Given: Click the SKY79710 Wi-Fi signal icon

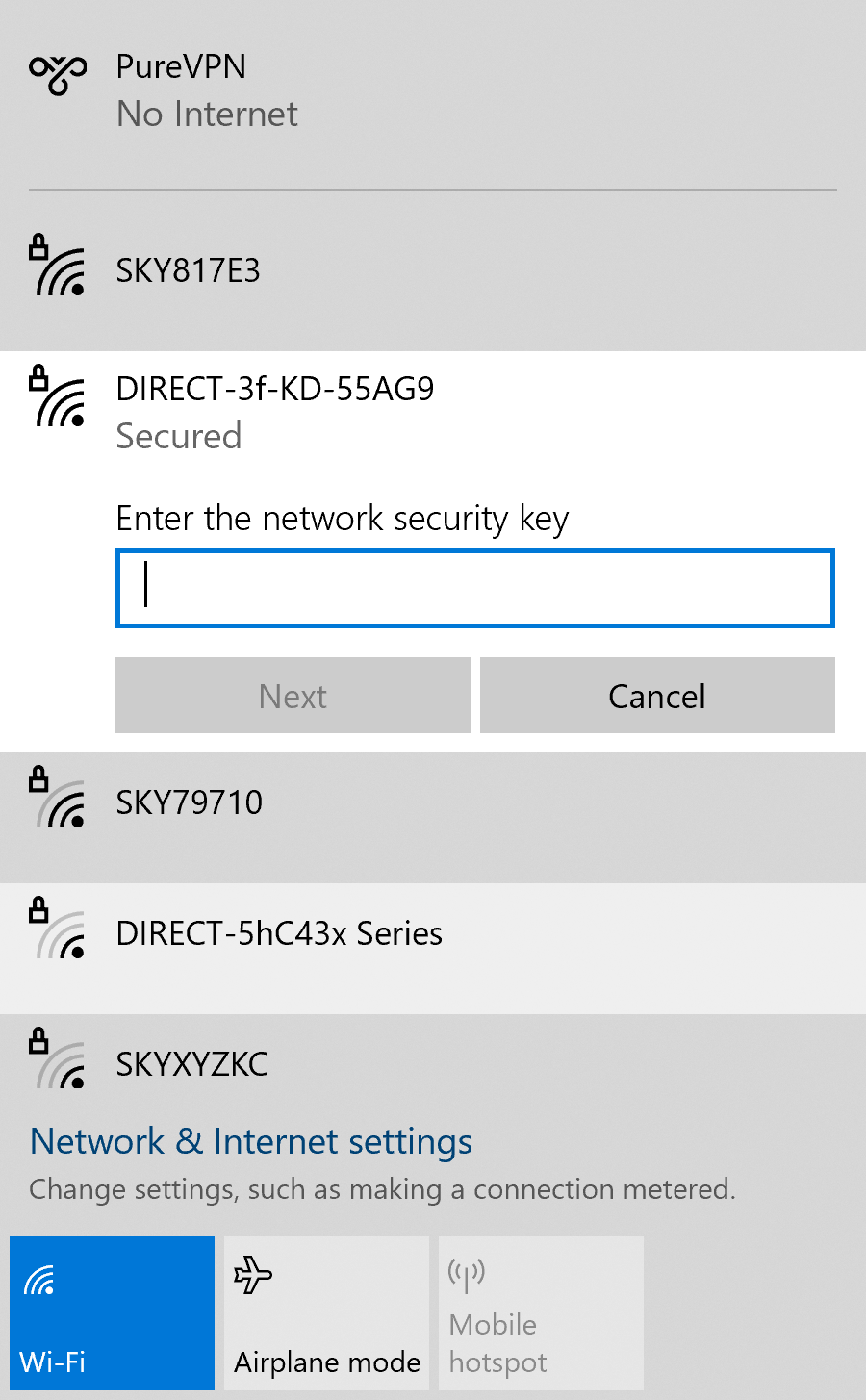Looking at the screenshot, I should (58, 800).
